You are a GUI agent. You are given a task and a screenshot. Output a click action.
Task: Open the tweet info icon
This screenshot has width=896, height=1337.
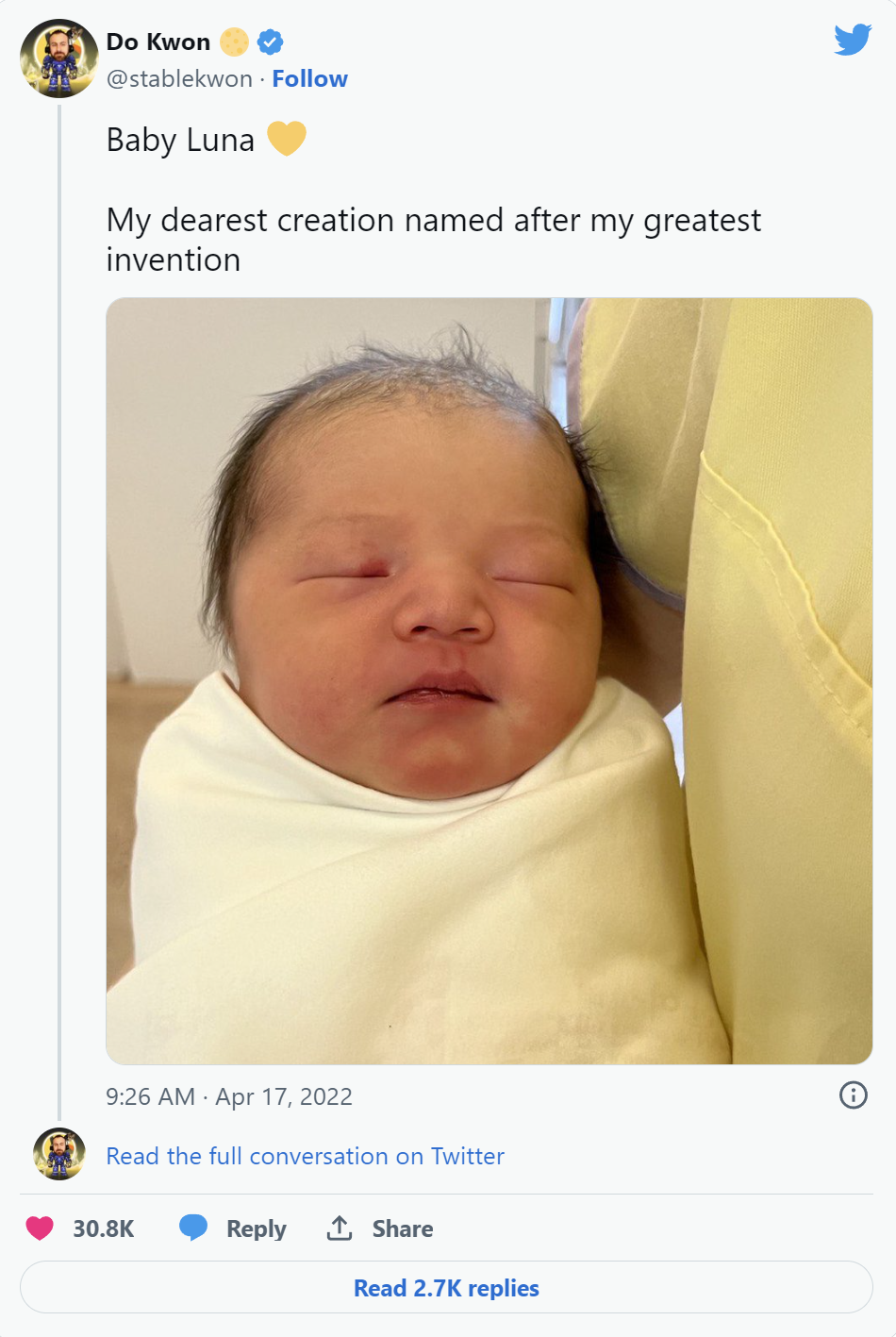point(853,1095)
